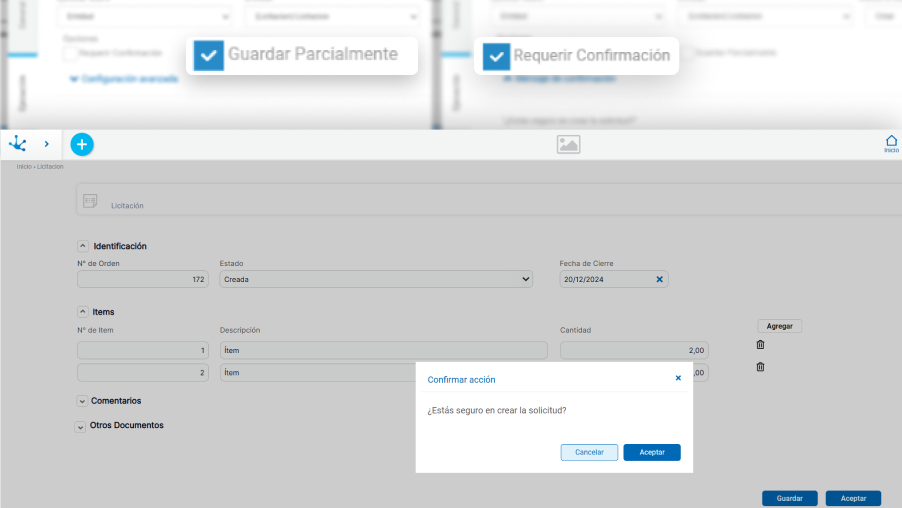Collapse the Identificación section
Image resolution: width=902 pixels, height=508 pixels.
[x=82, y=246]
